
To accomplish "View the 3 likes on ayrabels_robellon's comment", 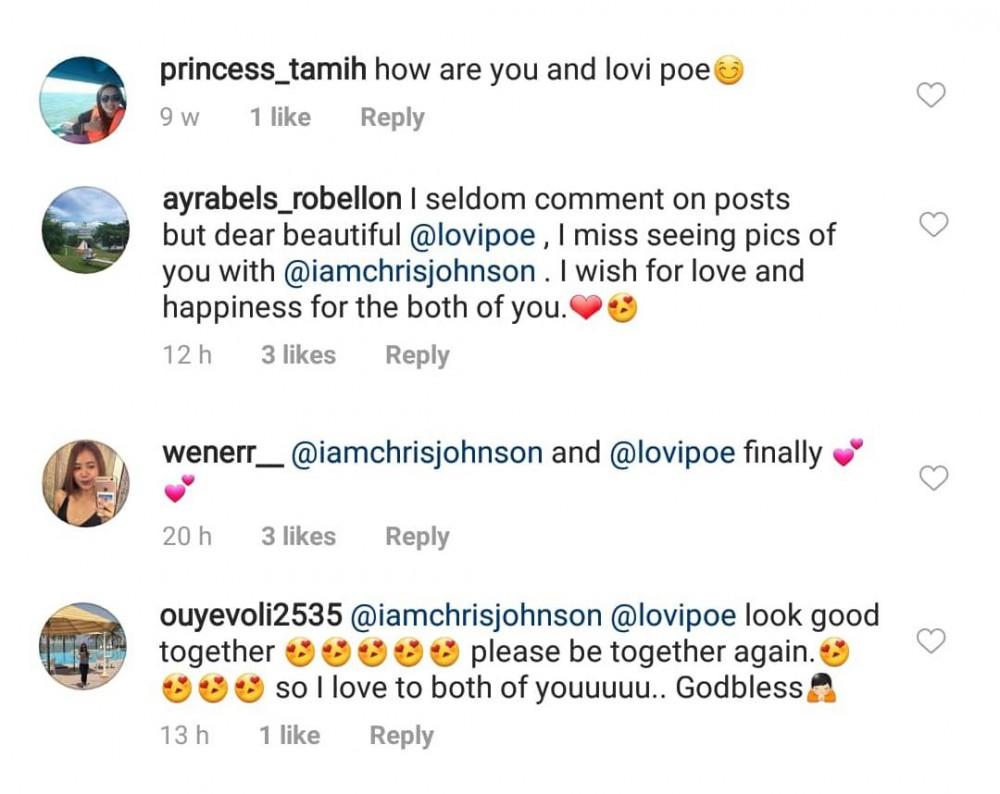I will tap(298, 355).
